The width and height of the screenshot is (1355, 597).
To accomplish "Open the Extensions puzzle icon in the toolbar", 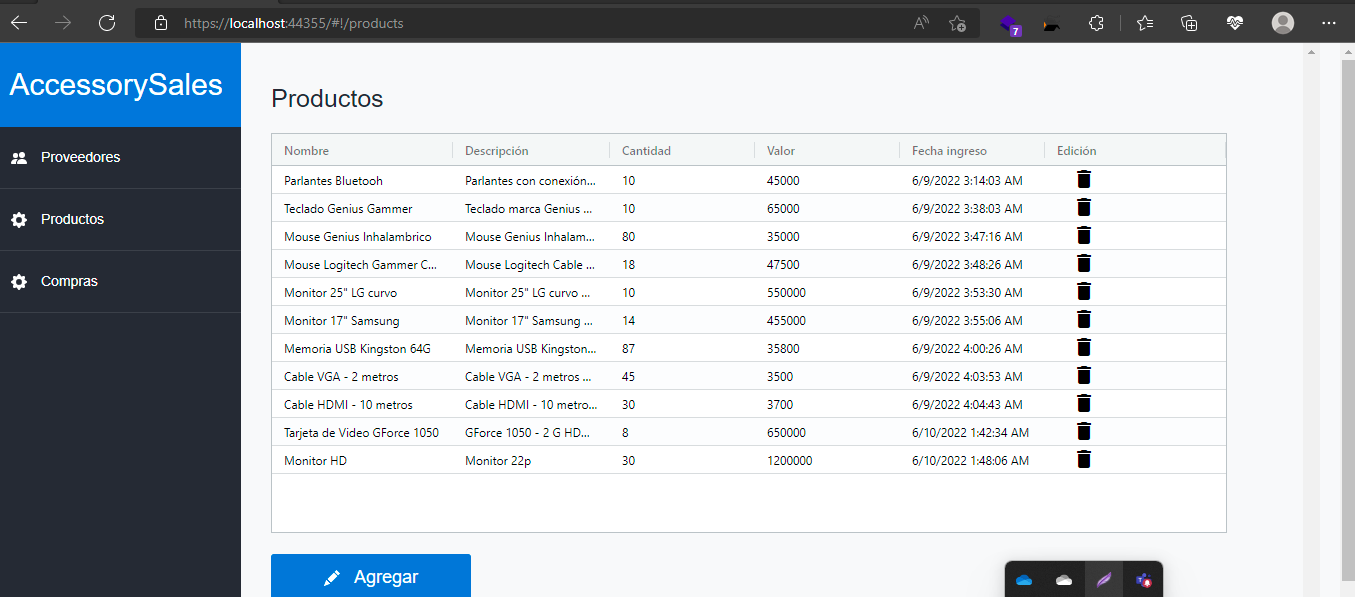I will pos(1096,22).
